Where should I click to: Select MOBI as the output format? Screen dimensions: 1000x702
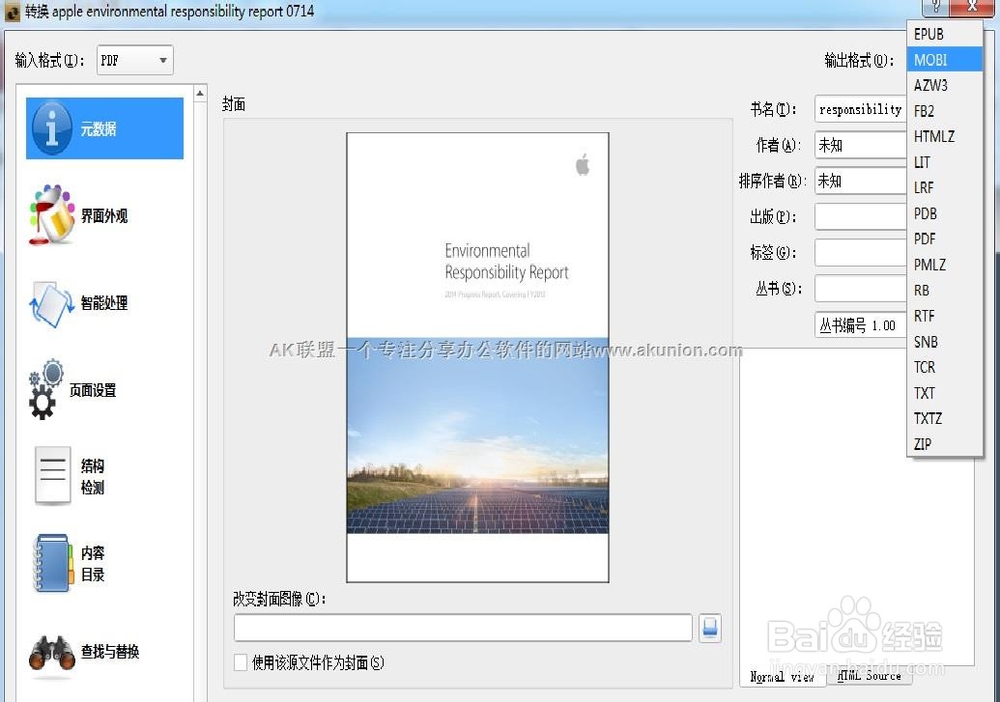[930, 59]
